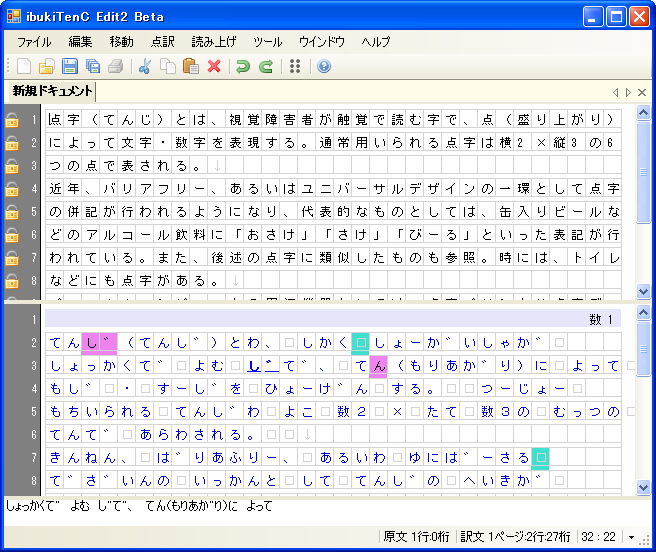Click the braille pane scrollbar thumb
This screenshot has height=552, width=656.
(643, 349)
